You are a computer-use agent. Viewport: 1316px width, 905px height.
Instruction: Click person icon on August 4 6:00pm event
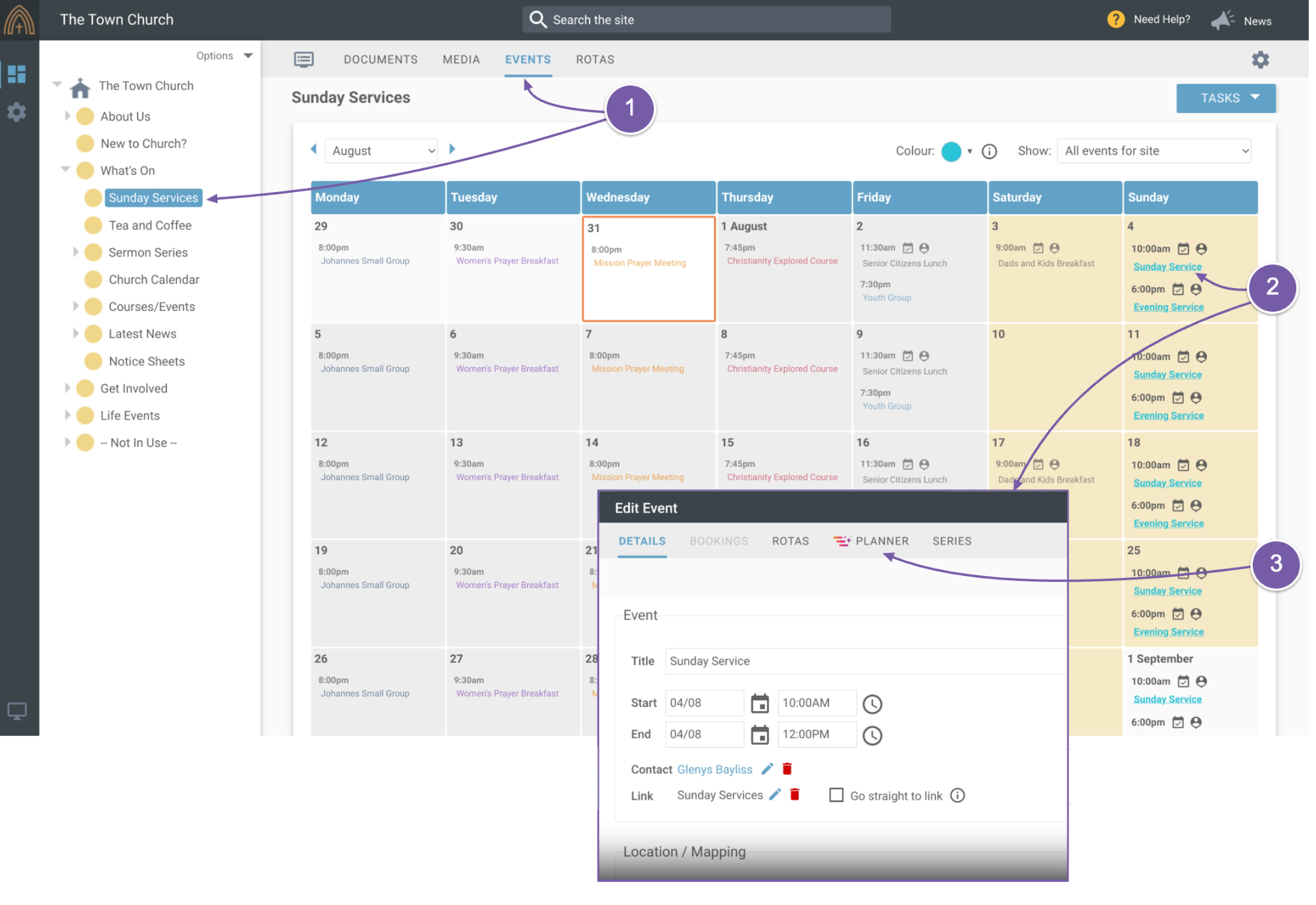tap(1197, 289)
